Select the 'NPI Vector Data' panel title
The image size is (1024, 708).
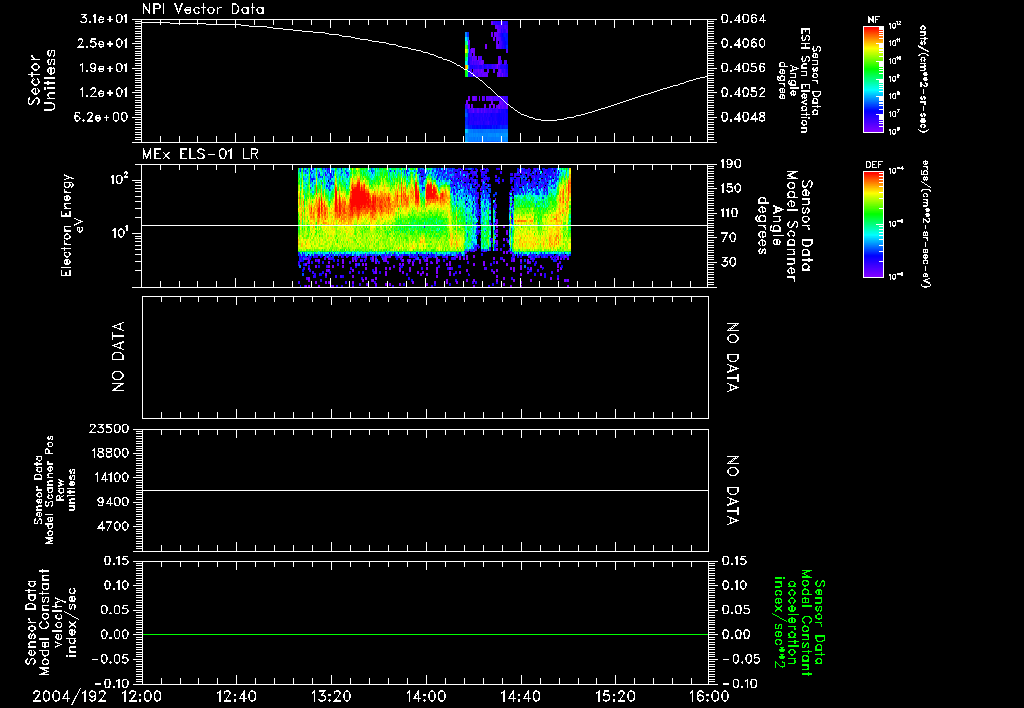click(x=203, y=9)
